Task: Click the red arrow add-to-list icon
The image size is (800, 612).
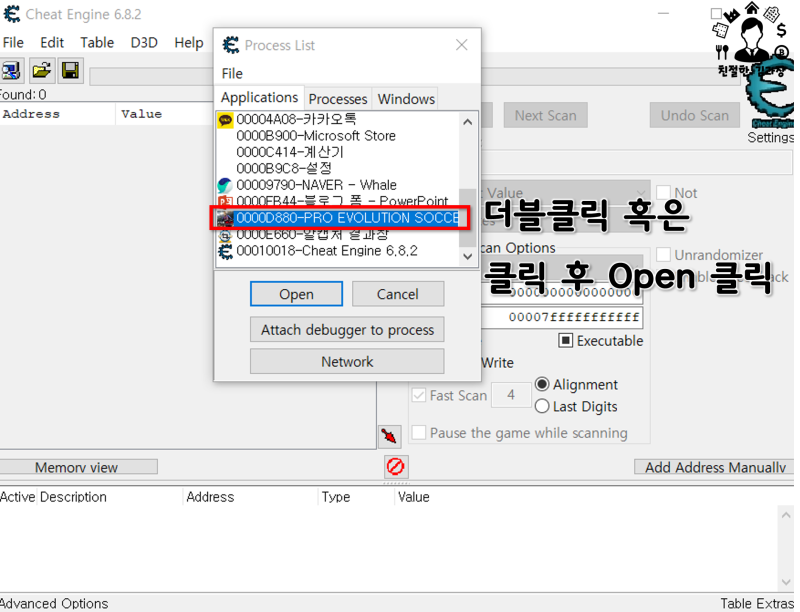Action: pyautogui.click(x=390, y=436)
